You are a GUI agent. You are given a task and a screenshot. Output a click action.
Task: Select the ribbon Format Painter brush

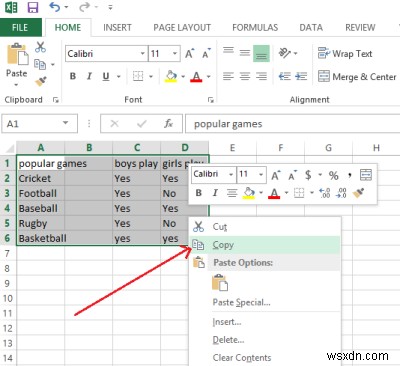41,81
